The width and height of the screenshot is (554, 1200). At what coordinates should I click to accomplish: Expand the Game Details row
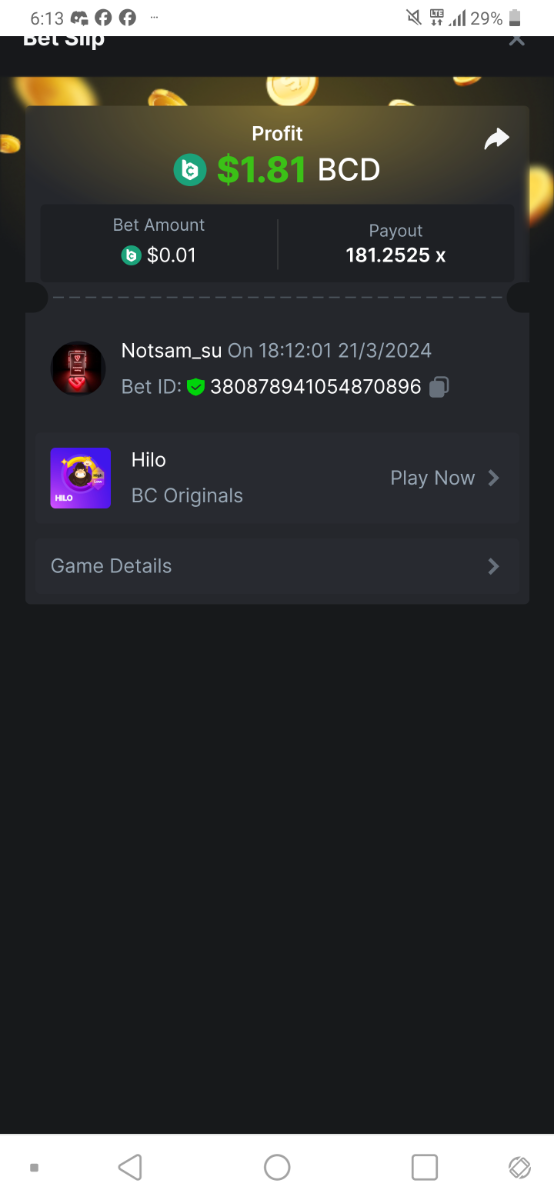pos(277,566)
